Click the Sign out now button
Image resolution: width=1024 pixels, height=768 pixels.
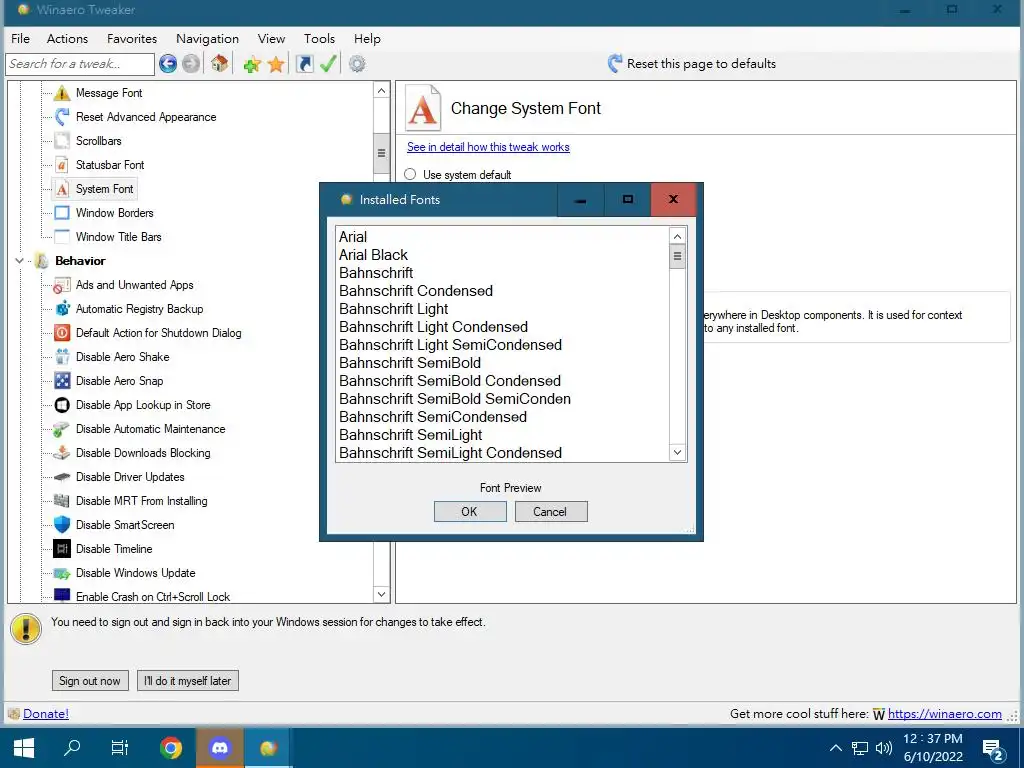90,680
